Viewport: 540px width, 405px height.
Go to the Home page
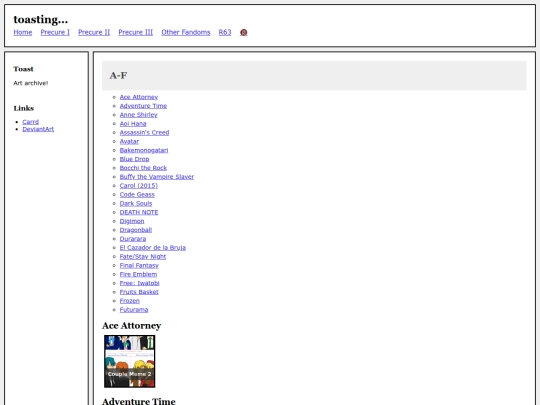click(23, 32)
